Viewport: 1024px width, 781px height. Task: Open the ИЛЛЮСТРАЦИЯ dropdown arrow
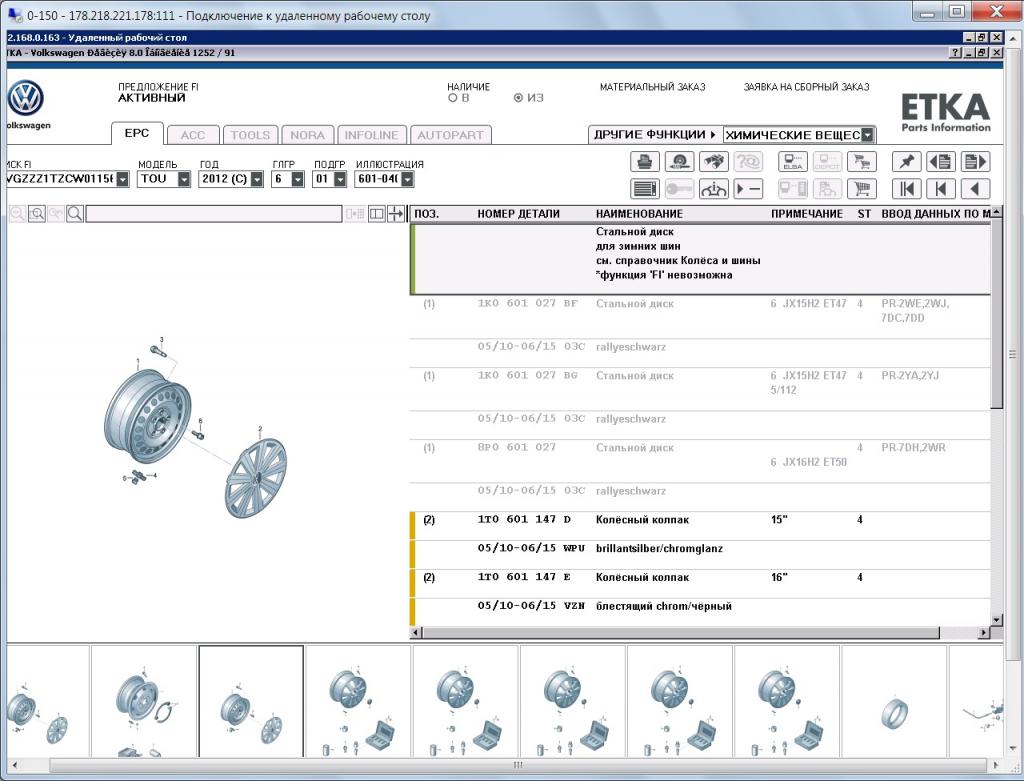[x=407, y=179]
